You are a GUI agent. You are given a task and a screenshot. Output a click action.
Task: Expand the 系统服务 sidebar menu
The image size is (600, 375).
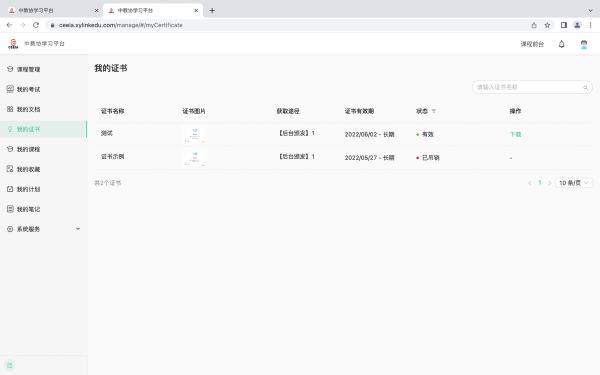[x=43, y=229]
